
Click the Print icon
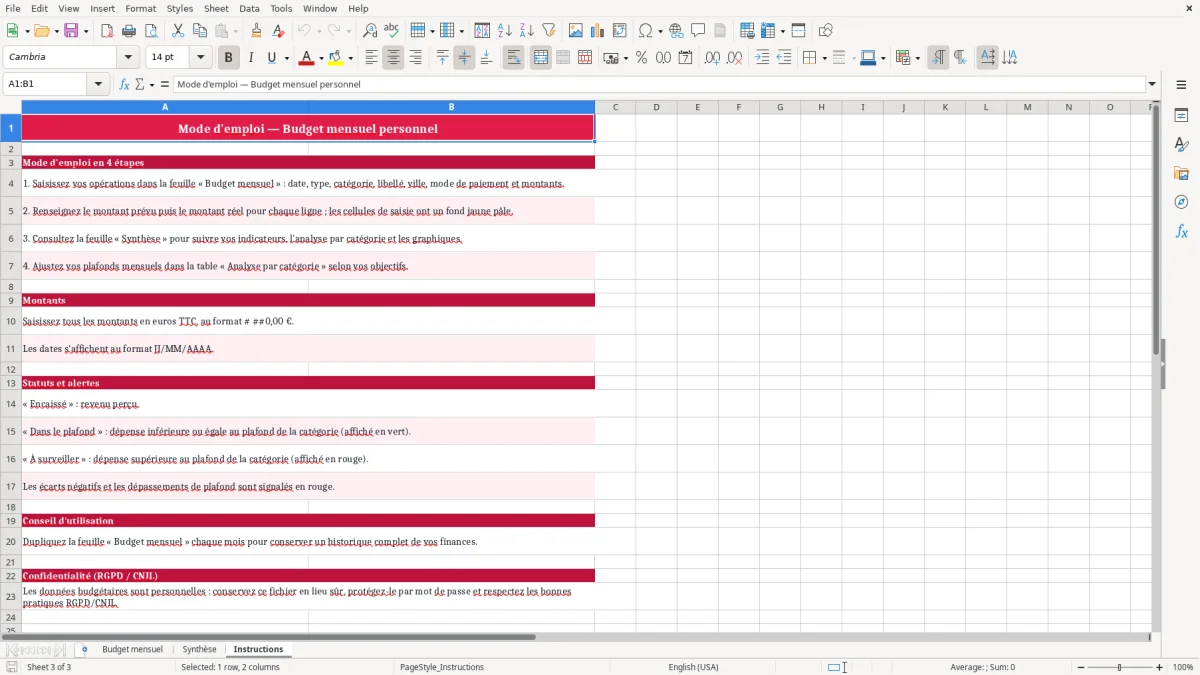click(129, 31)
